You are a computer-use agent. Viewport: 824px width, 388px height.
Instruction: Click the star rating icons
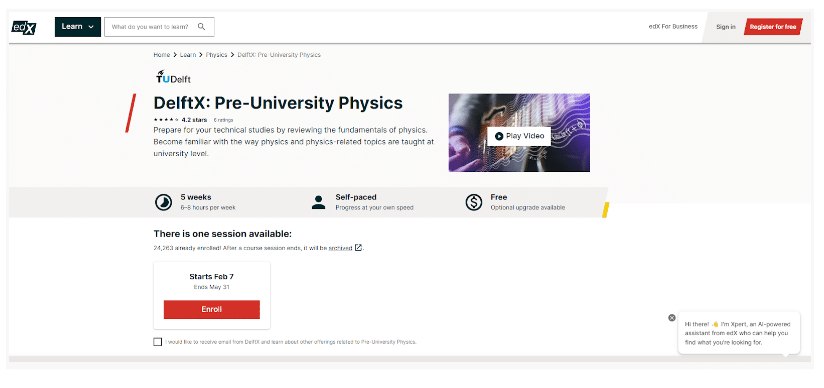click(x=166, y=120)
